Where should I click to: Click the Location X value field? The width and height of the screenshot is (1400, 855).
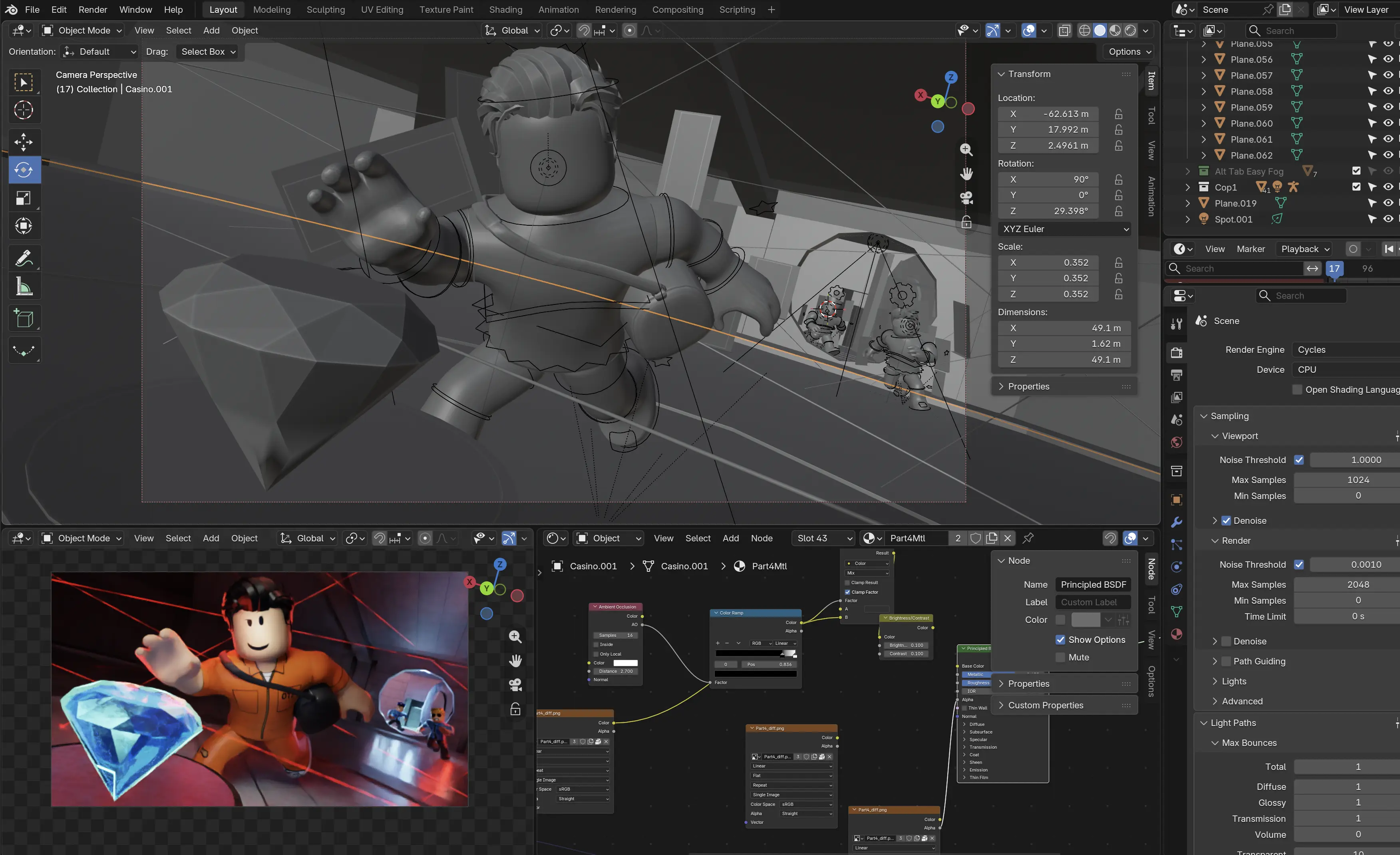click(x=1048, y=114)
